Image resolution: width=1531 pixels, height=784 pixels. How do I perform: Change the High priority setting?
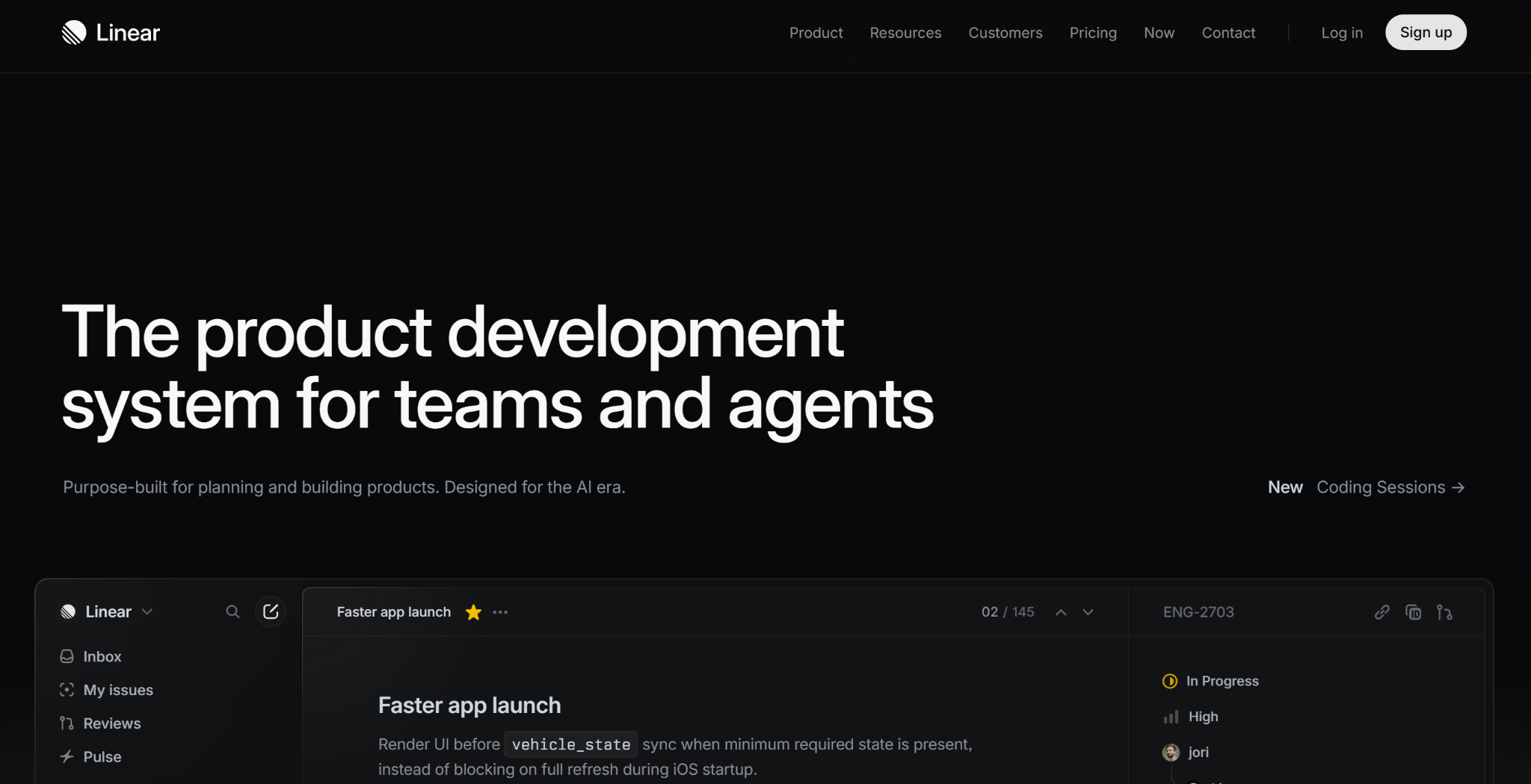[1191, 717]
